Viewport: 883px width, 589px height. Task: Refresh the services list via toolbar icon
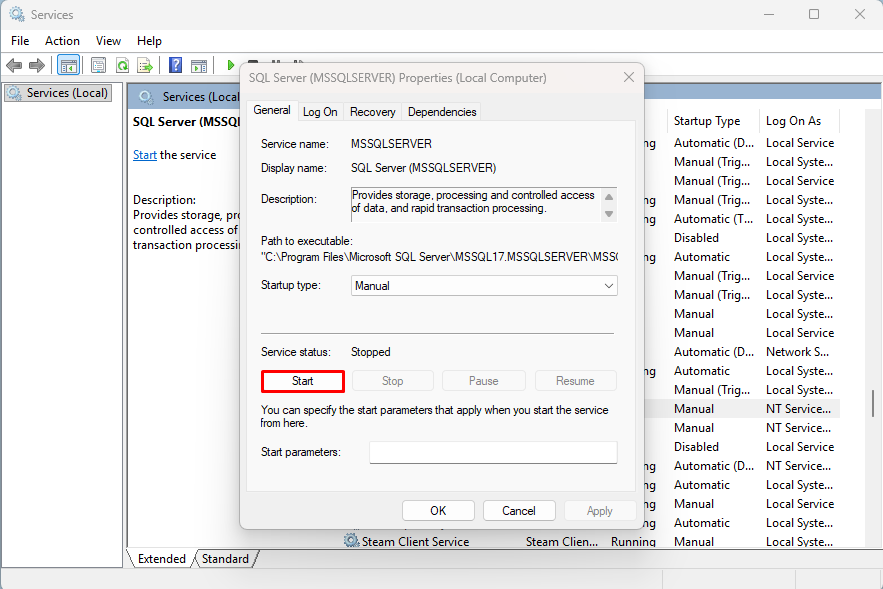[x=122, y=65]
